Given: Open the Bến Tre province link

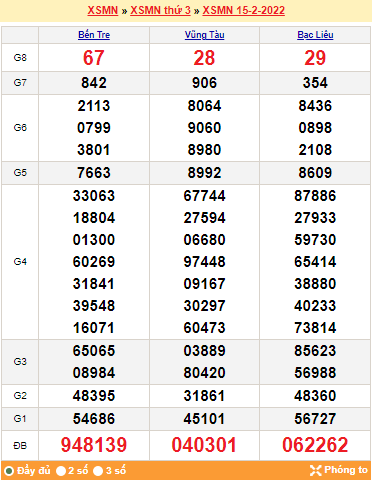Looking at the screenshot, I should (94, 35).
